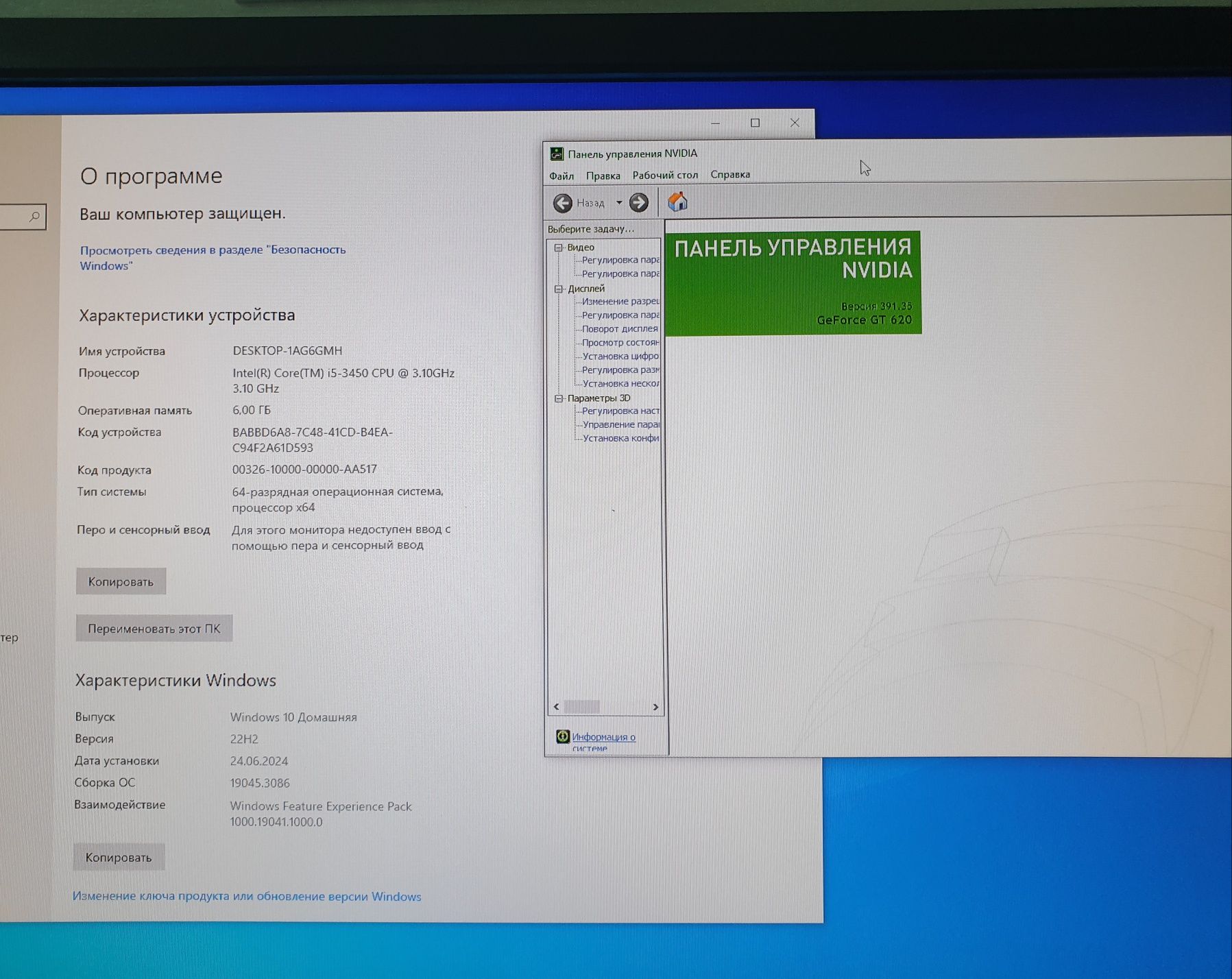Open the Файл menu
Viewport: 1232px width, 979px height.
[x=561, y=176]
